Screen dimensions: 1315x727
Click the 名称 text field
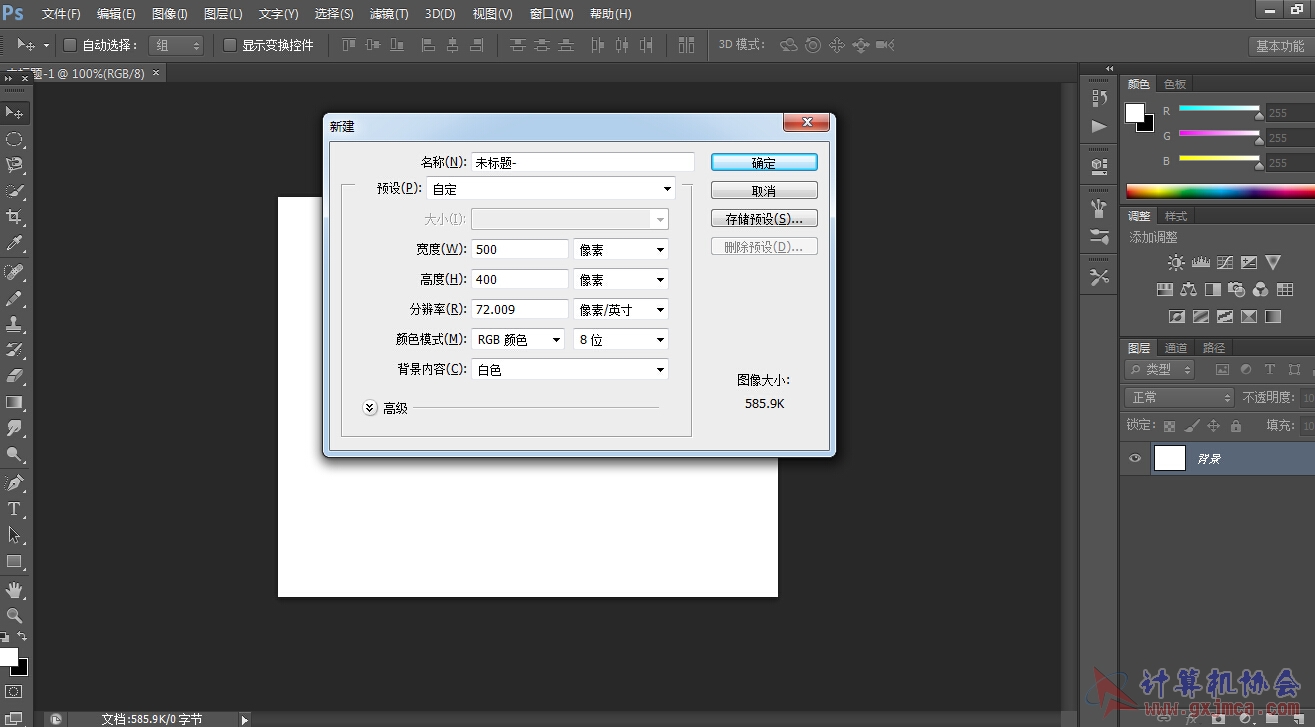coord(583,162)
